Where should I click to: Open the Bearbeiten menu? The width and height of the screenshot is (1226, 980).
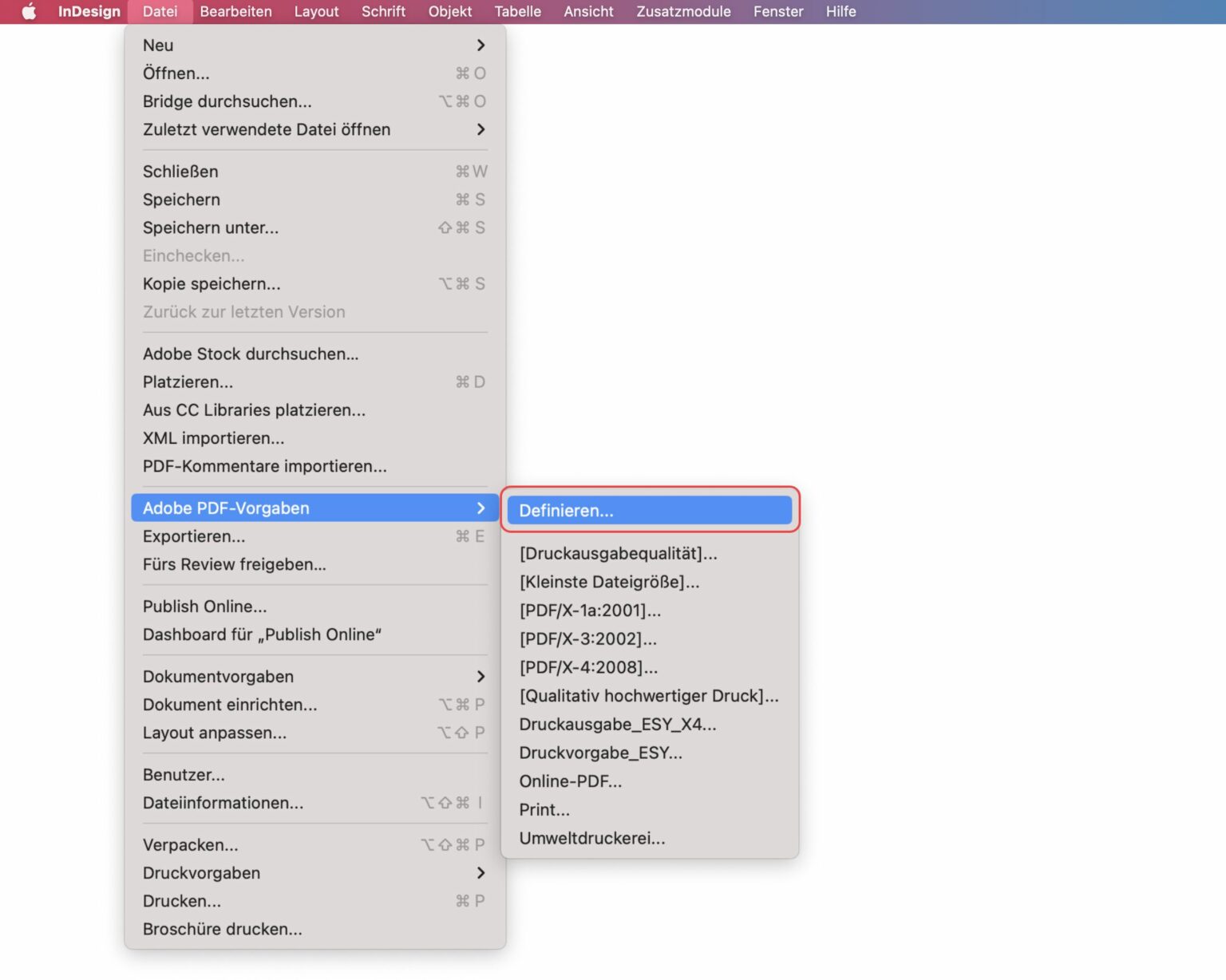point(235,11)
